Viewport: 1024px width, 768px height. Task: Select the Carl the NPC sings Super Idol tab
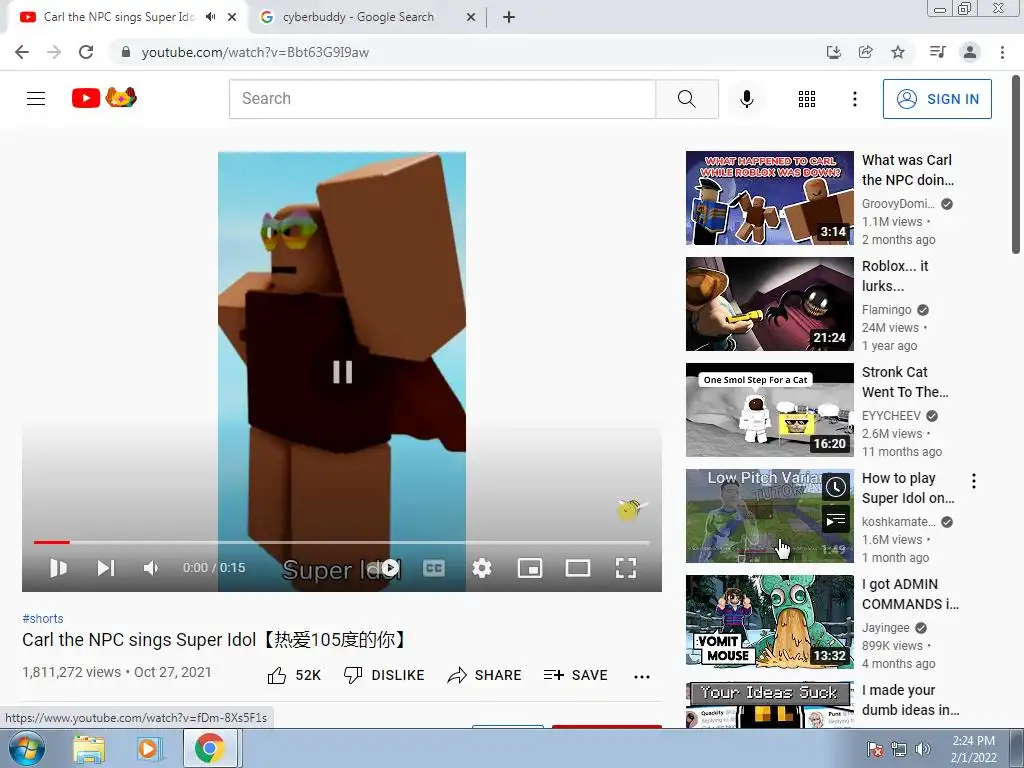[x=119, y=17]
